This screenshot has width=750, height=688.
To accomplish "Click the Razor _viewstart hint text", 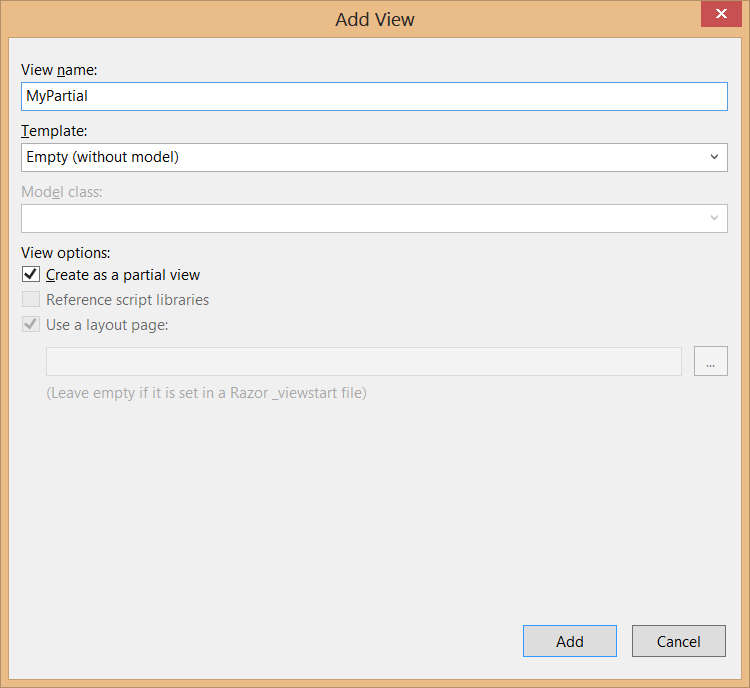I will [x=207, y=393].
